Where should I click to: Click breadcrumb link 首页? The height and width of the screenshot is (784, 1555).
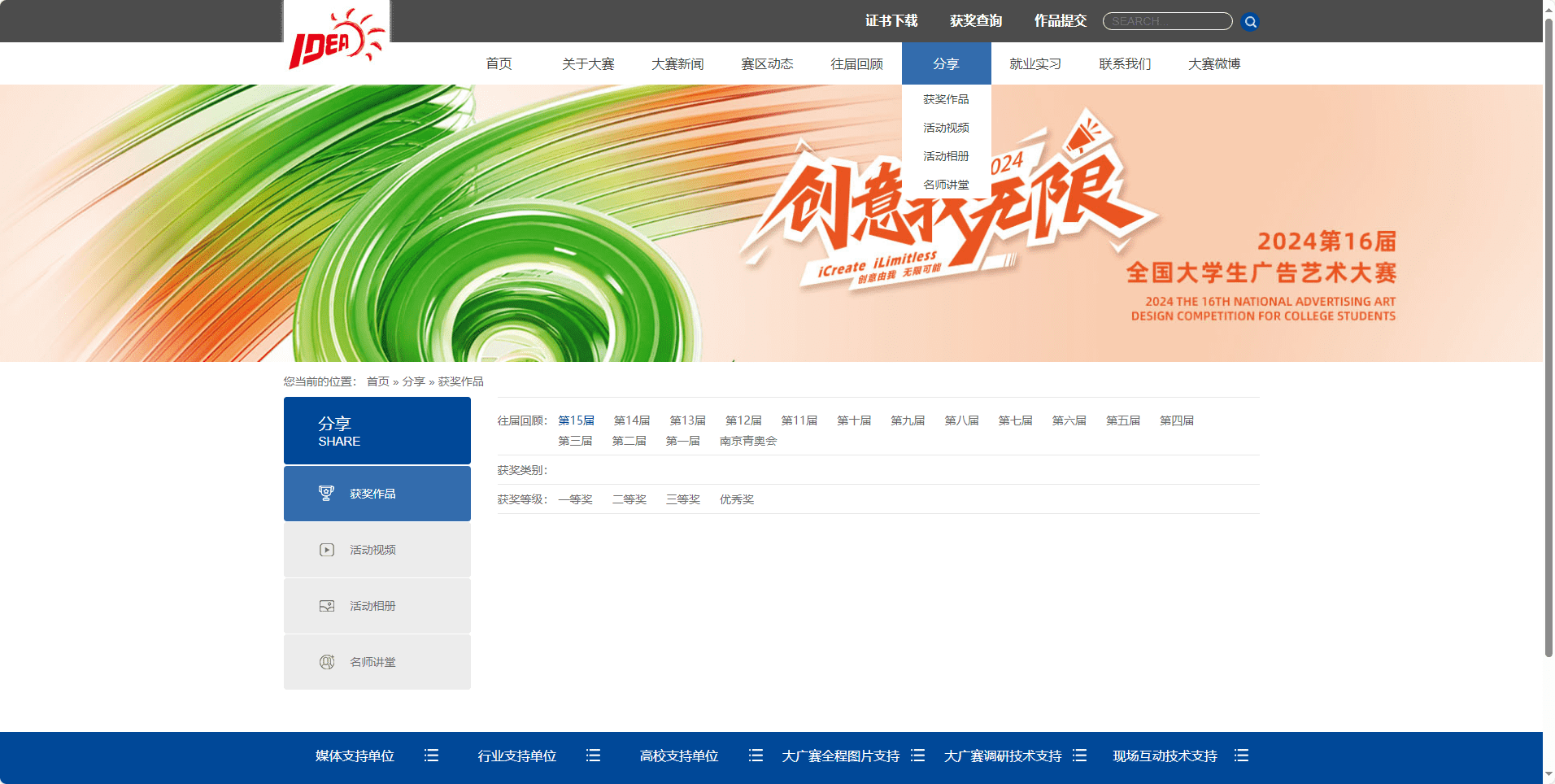click(378, 381)
